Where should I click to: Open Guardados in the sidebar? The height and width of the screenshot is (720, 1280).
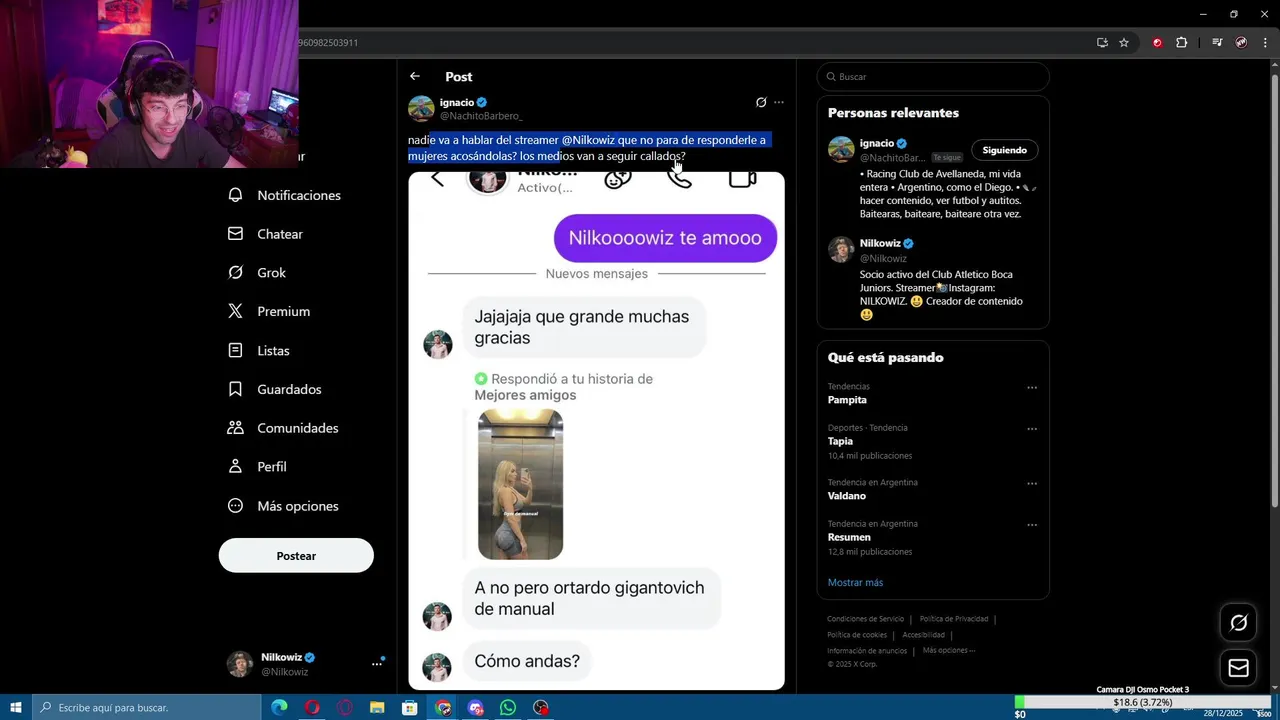275,389
